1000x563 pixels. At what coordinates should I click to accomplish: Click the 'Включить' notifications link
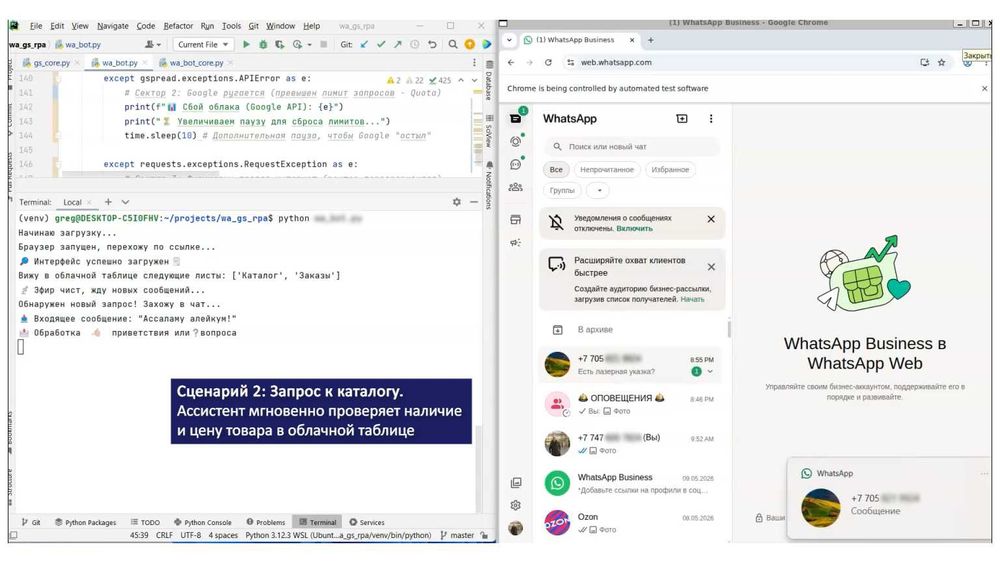tap(634, 228)
